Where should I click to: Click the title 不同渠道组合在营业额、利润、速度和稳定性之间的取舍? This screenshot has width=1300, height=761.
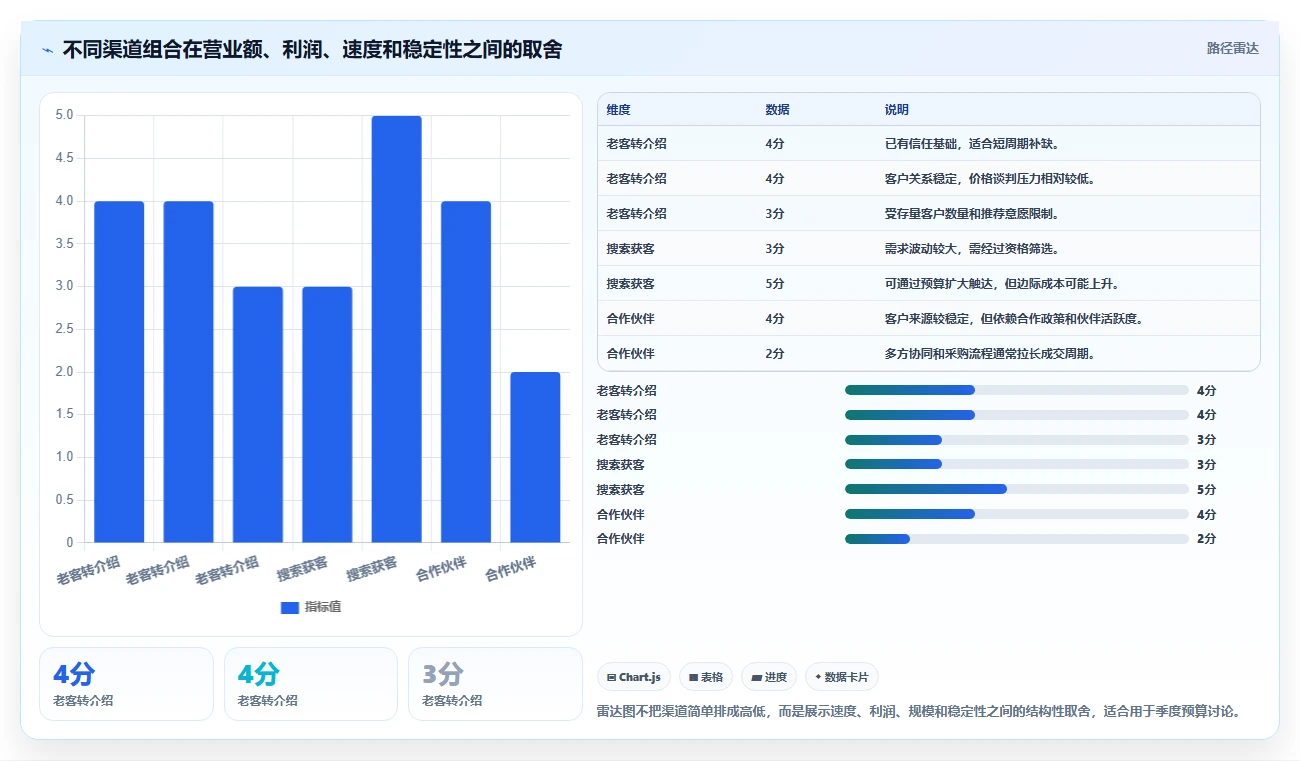coord(312,49)
